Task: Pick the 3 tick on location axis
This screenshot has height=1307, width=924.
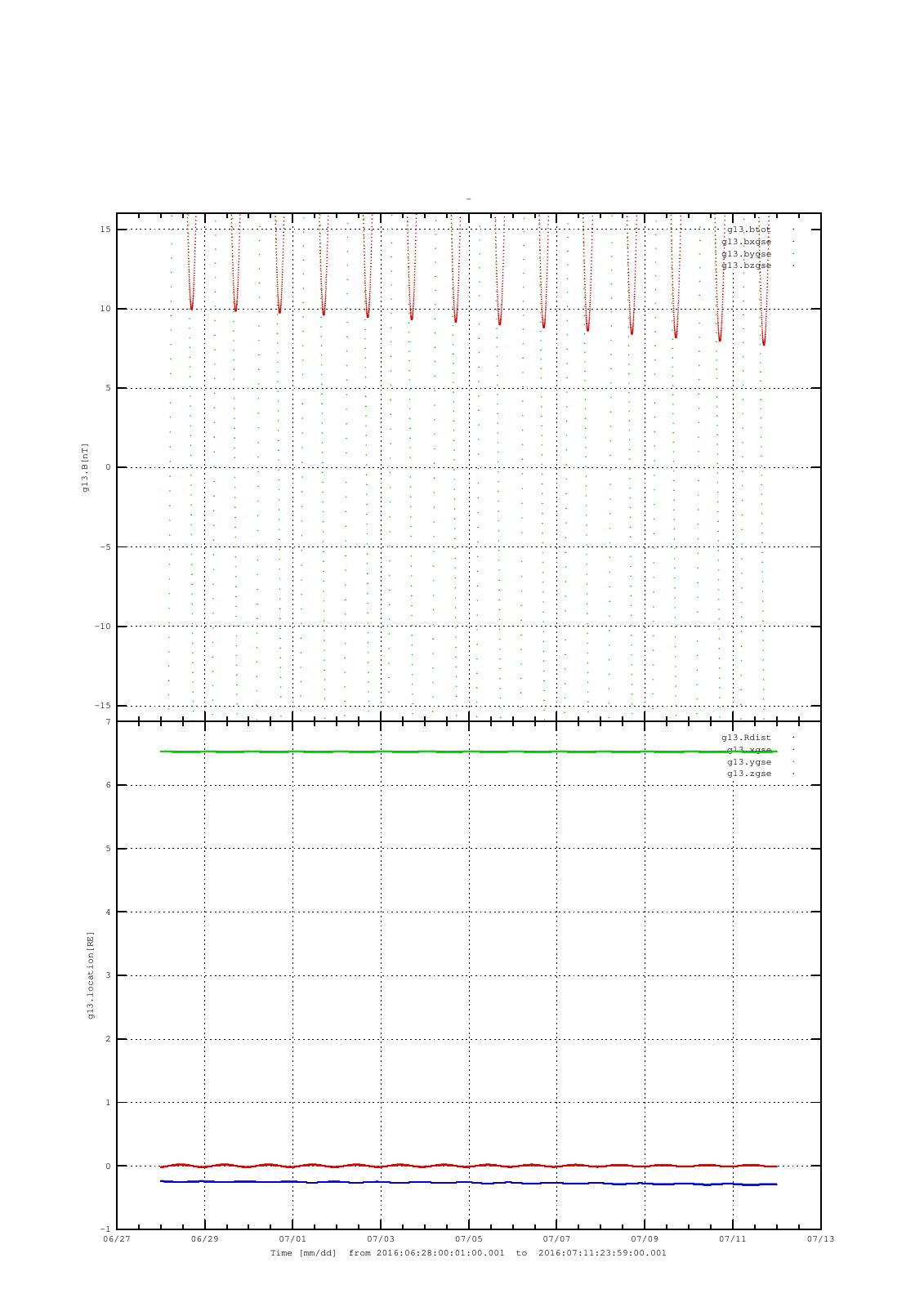Action: [x=108, y=976]
